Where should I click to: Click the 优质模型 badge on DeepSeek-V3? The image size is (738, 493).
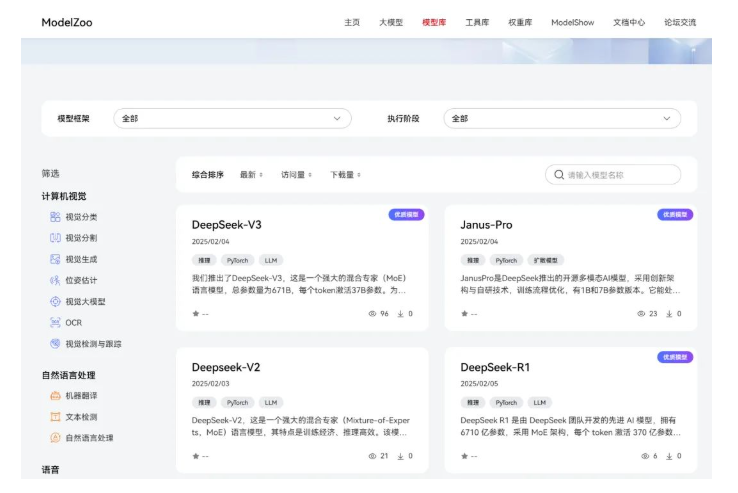tap(406, 215)
